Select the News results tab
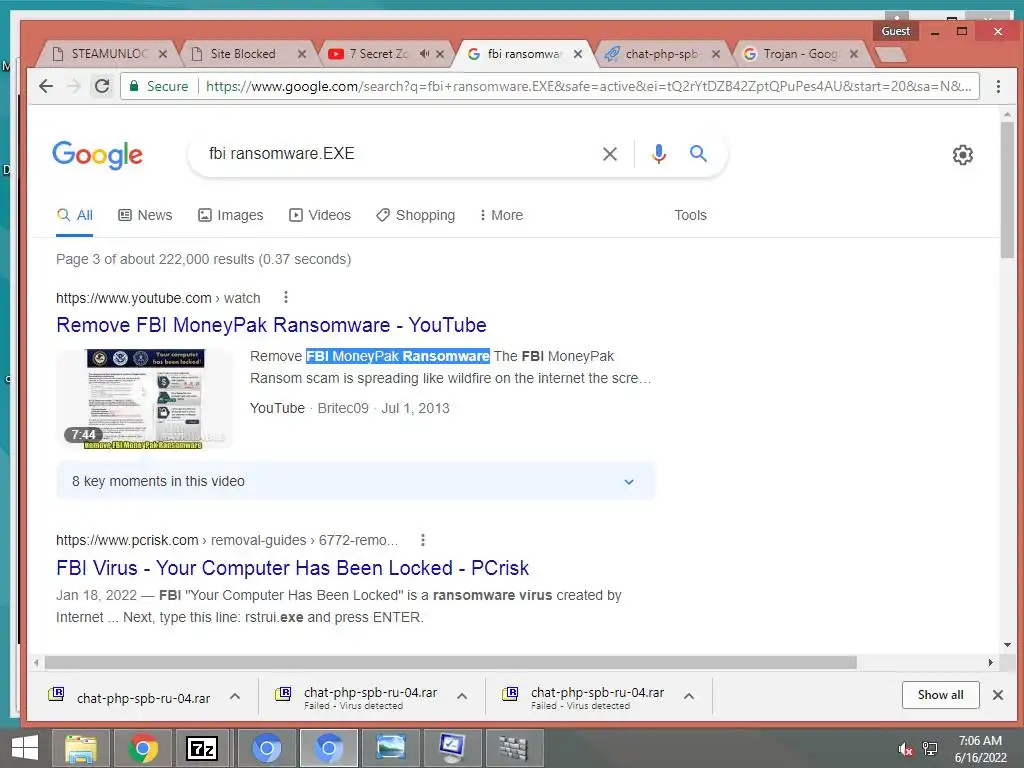The image size is (1024, 768). pyautogui.click(x=145, y=216)
